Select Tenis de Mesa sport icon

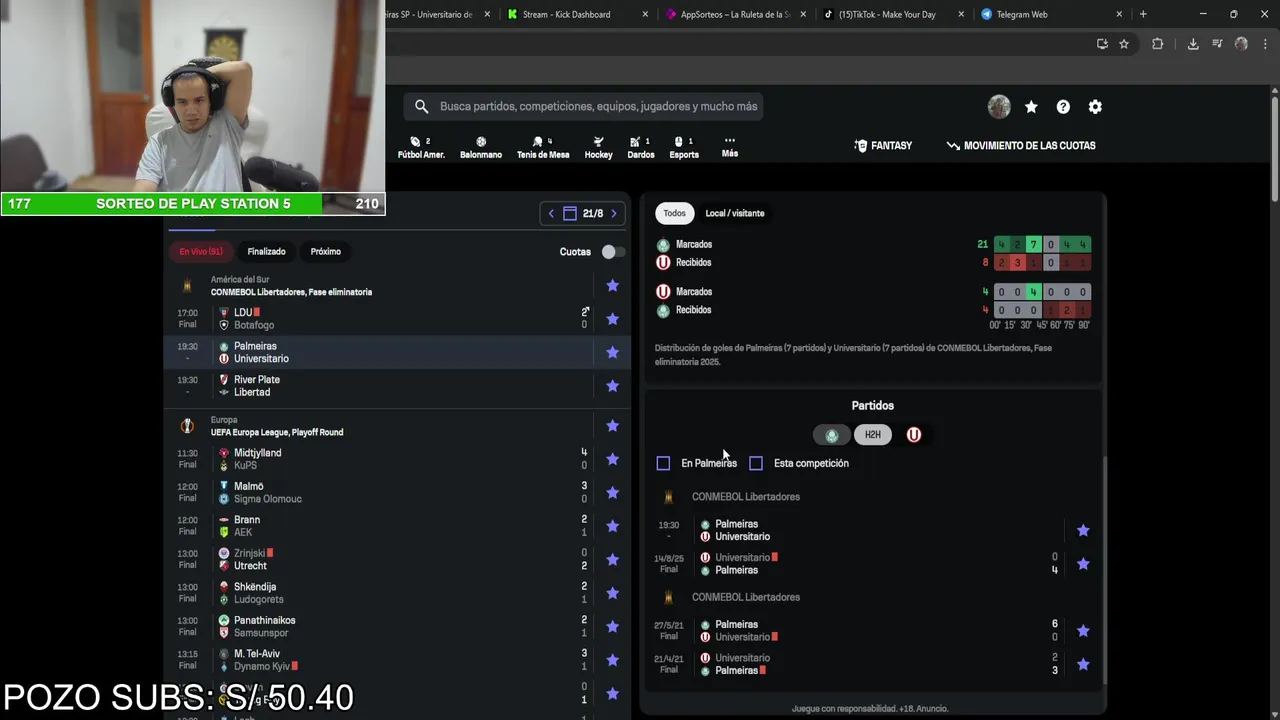pos(543,147)
